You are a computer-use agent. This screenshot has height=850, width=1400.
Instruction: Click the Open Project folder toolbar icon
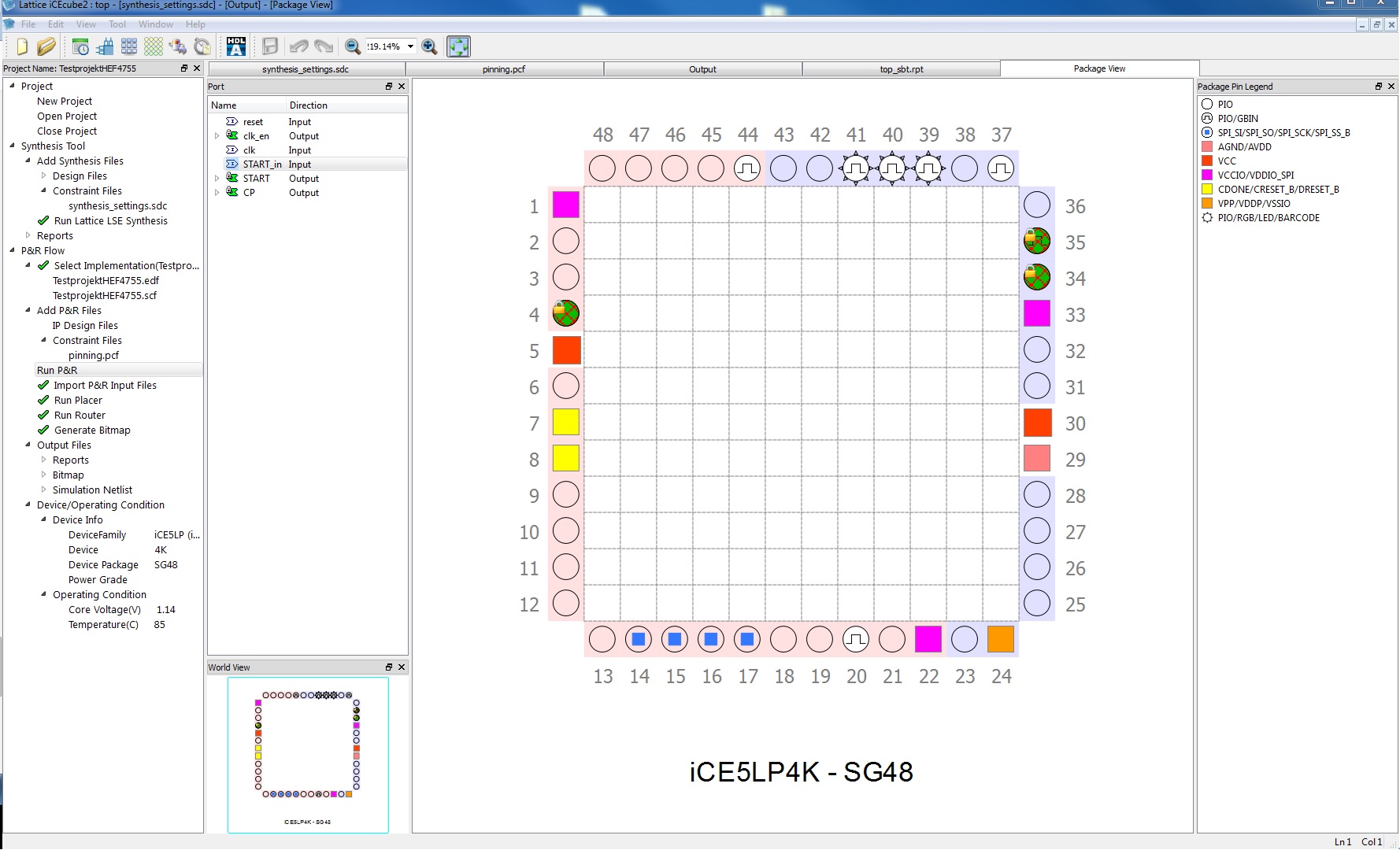pyautogui.click(x=46, y=46)
